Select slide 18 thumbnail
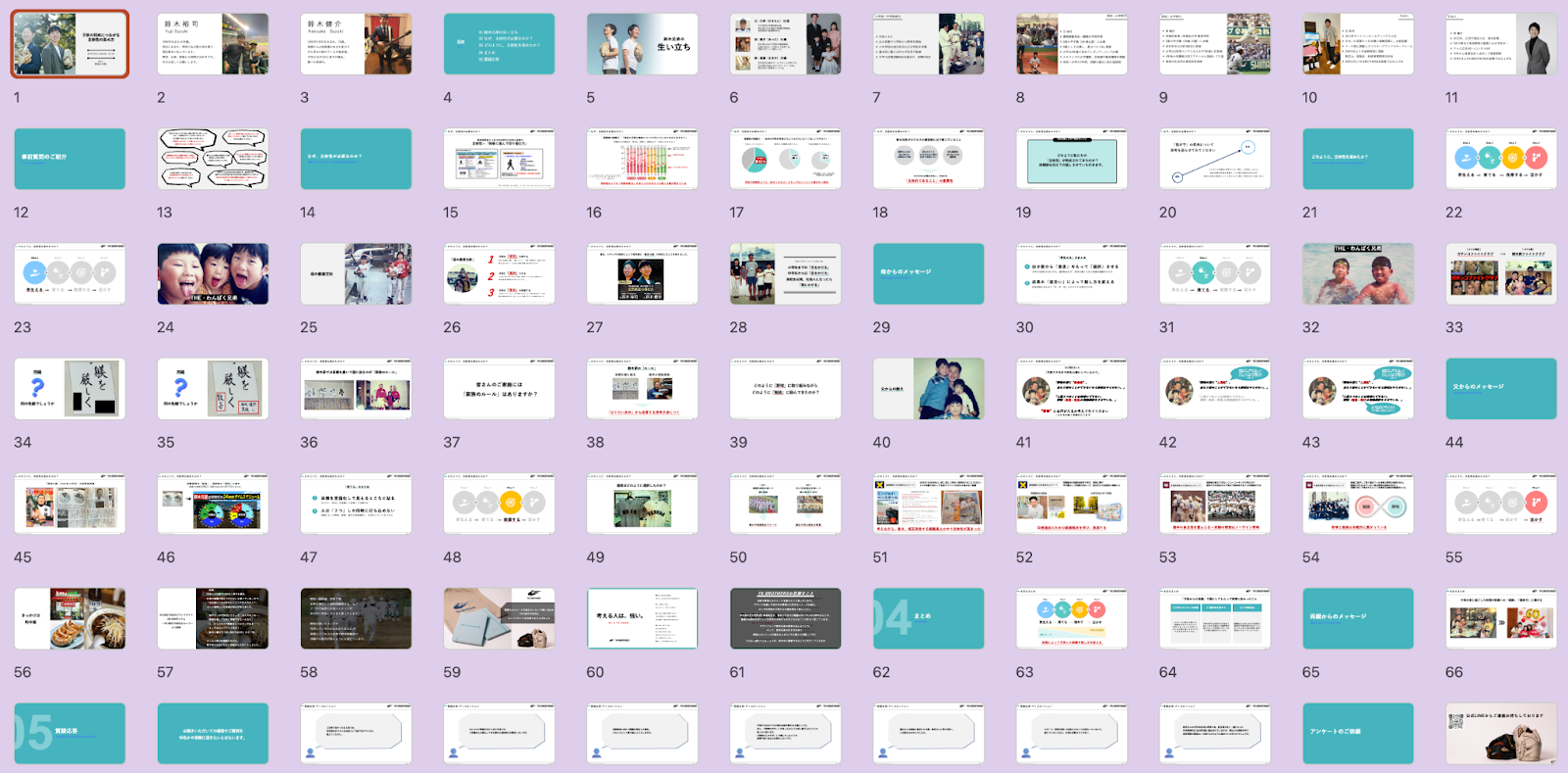 point(928,159)
